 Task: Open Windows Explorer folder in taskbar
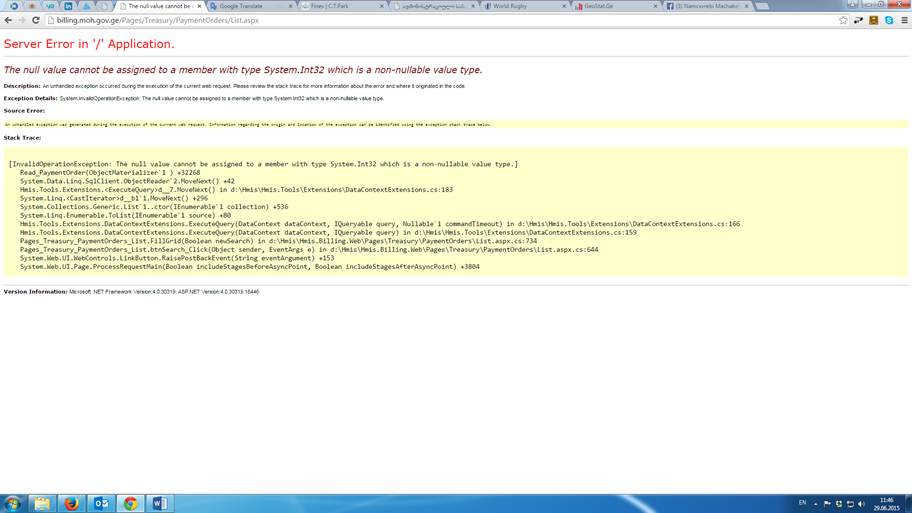coord(42,503)
